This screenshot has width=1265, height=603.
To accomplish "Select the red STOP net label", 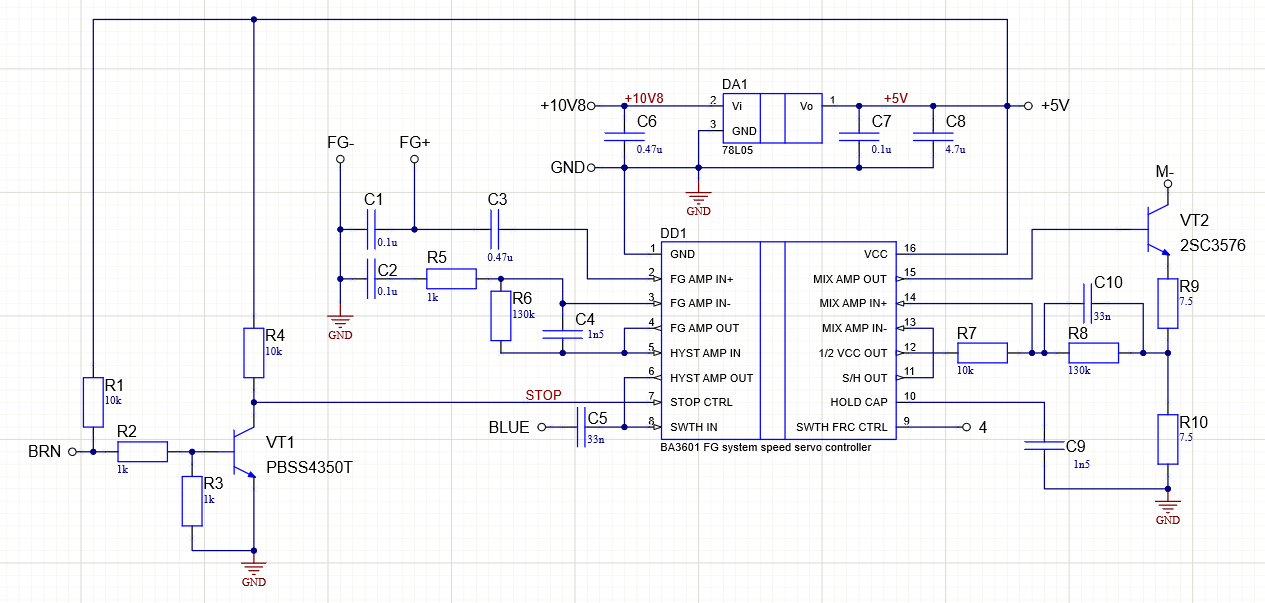I will (543, 394).
